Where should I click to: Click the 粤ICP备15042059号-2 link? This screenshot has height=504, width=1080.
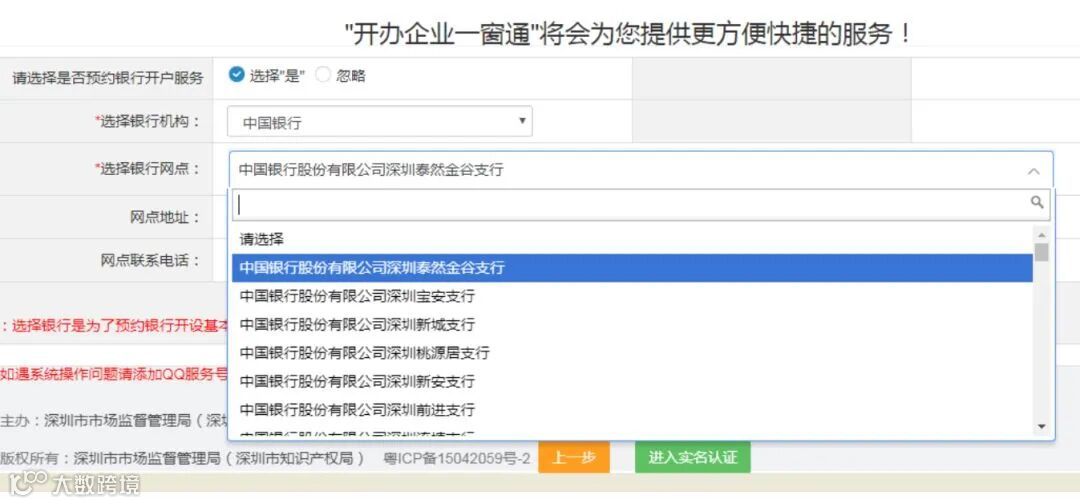457,458
